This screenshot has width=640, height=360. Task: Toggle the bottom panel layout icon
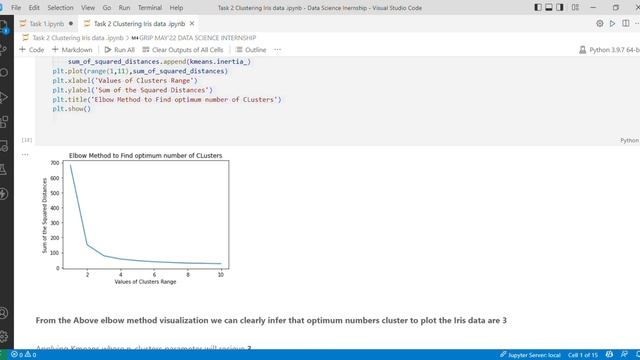click(549, 7)
